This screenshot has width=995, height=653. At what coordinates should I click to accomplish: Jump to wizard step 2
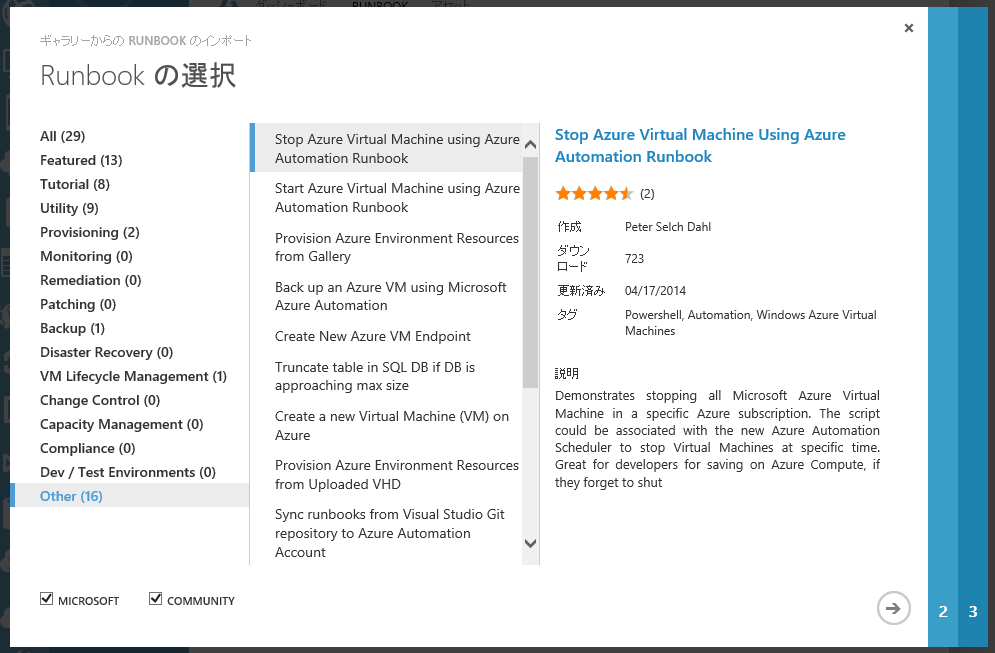pos(943,612)
